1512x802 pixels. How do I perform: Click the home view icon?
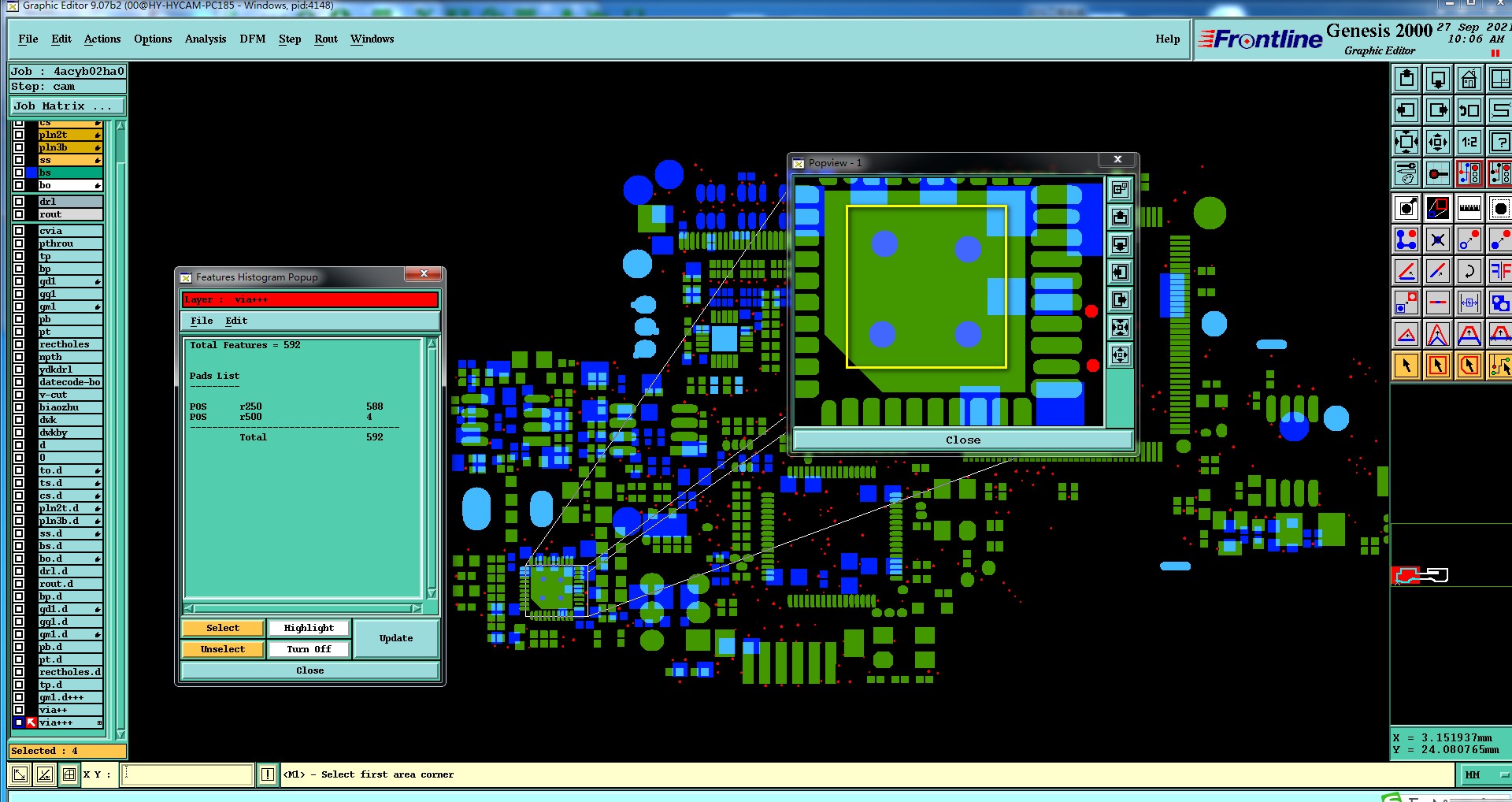[x=1469, y=80]
